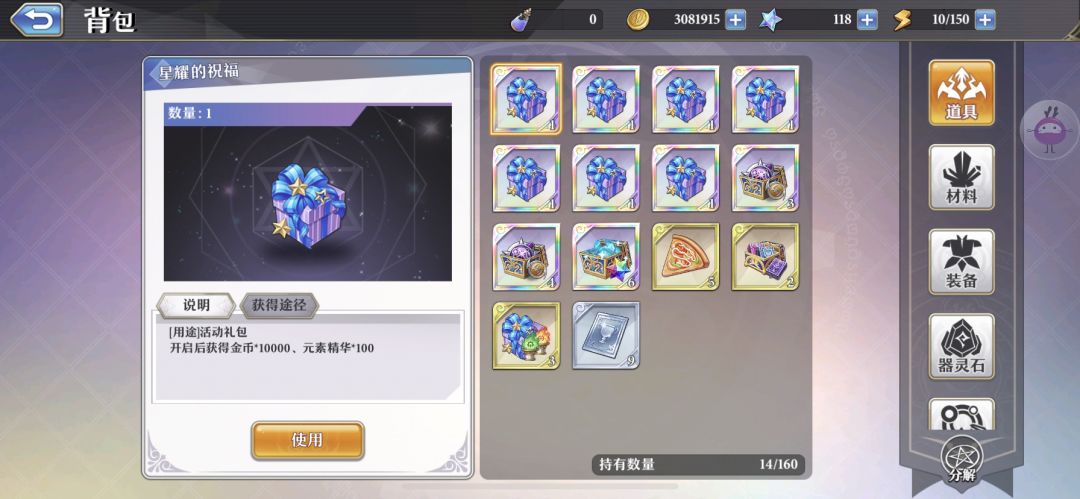Viewport: 1080px width, 499px height.
Task: Click the large gift box preview image
Action: (308, 192)
